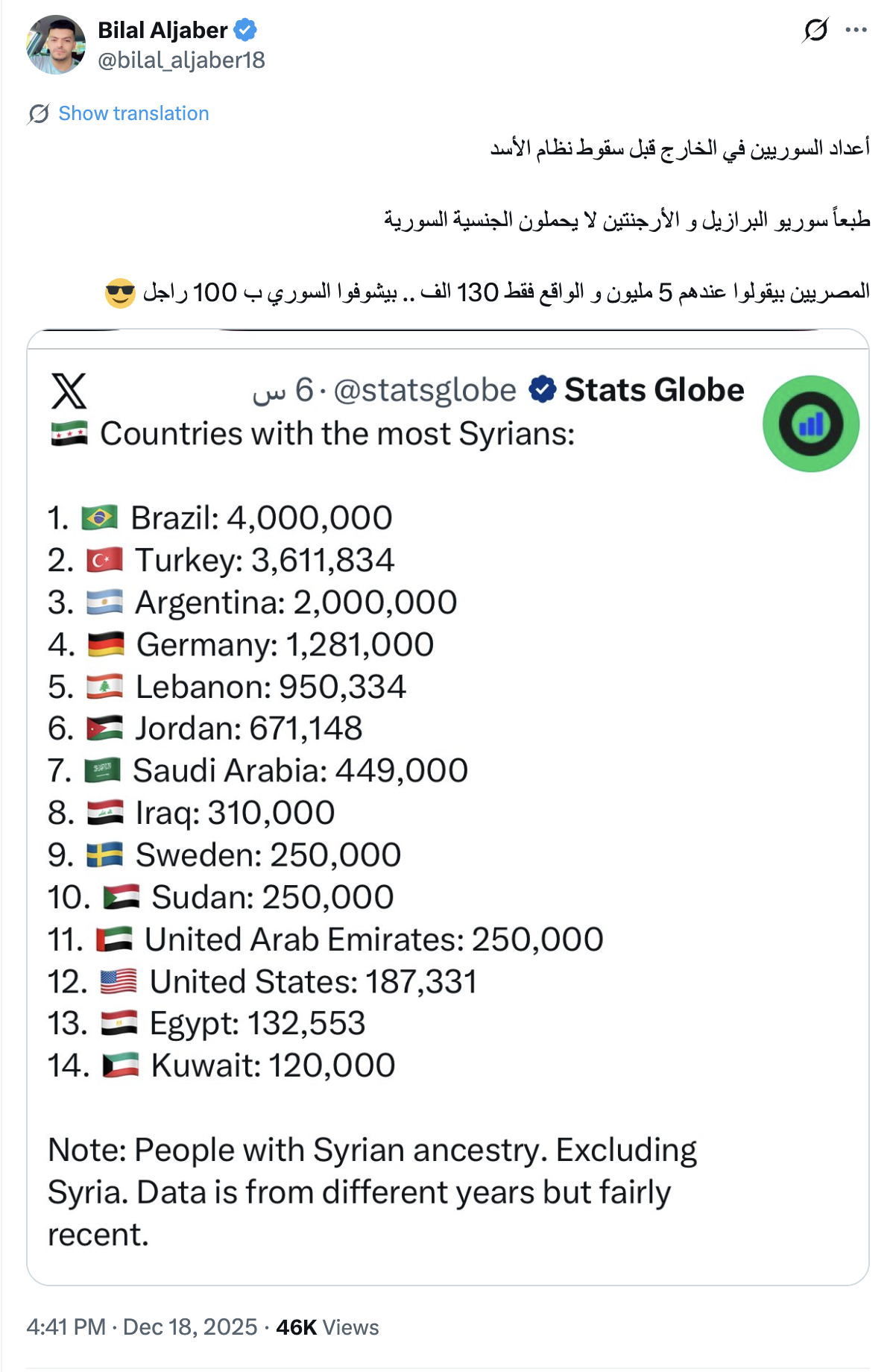
Task: Click the sunglasses emoji in the post text
Action: (120, 292)
